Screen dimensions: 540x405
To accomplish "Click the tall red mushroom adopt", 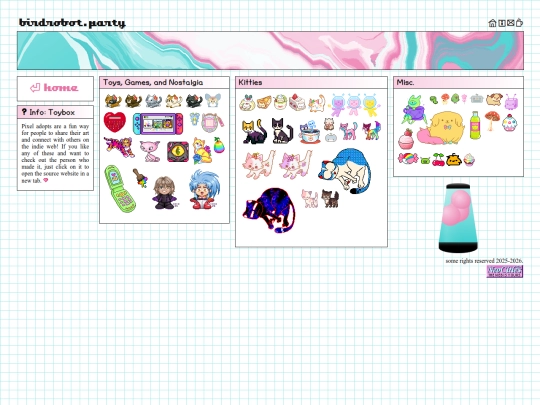I will 491,120.
